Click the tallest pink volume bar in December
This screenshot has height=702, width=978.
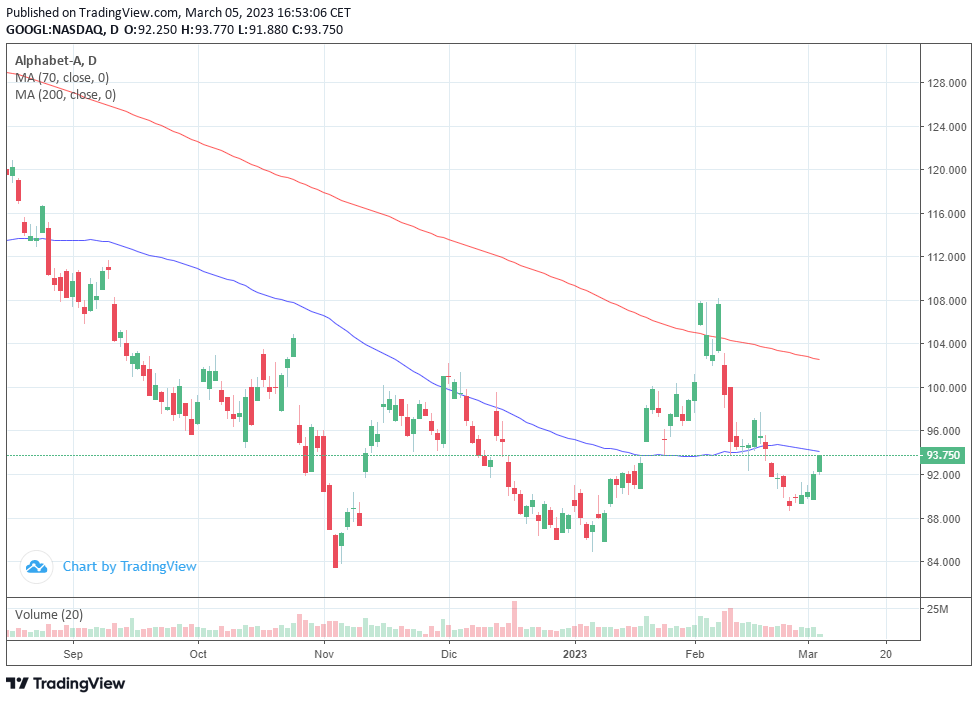(515, 619)
